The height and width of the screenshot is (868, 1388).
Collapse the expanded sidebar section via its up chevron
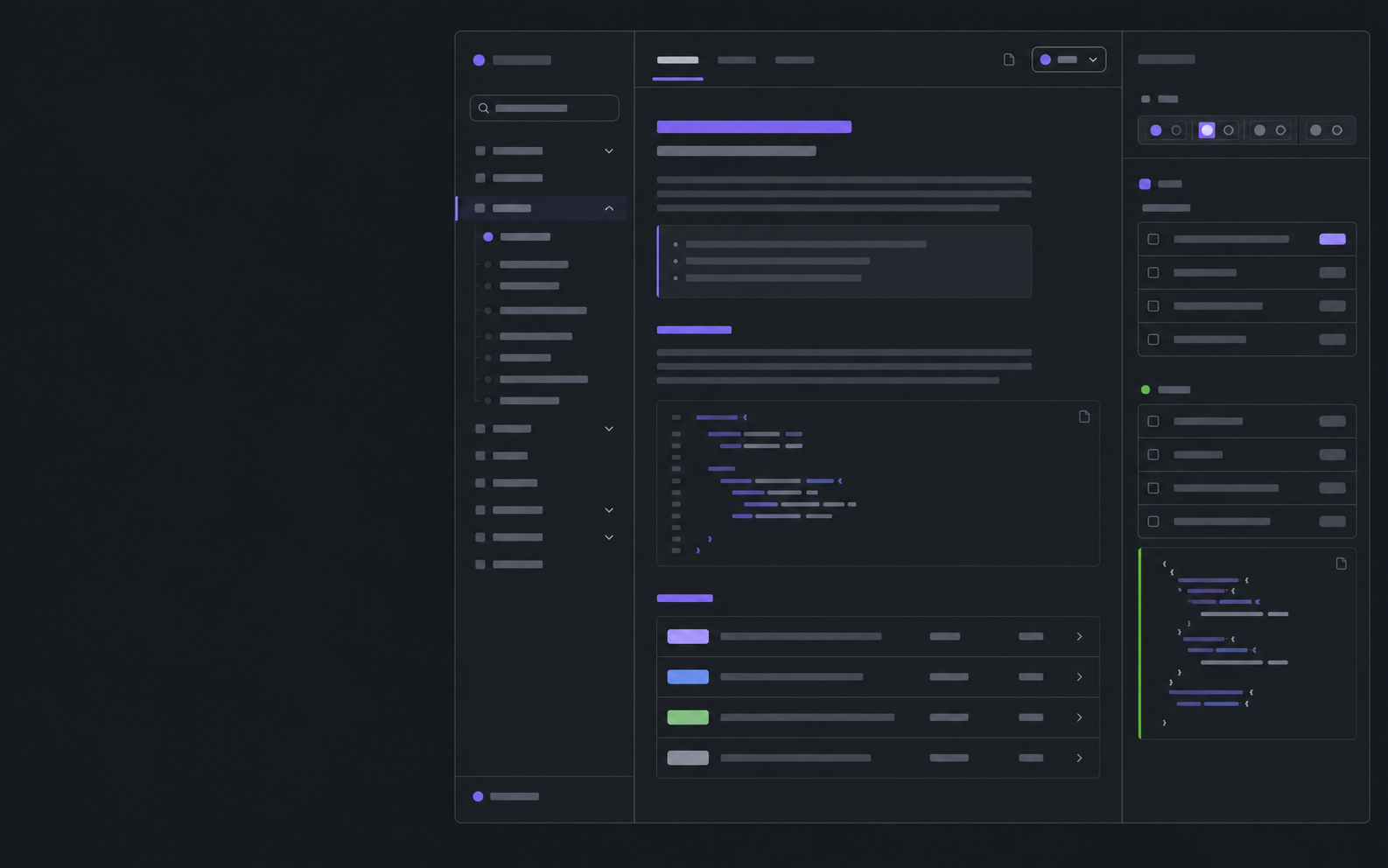point(609,208)
